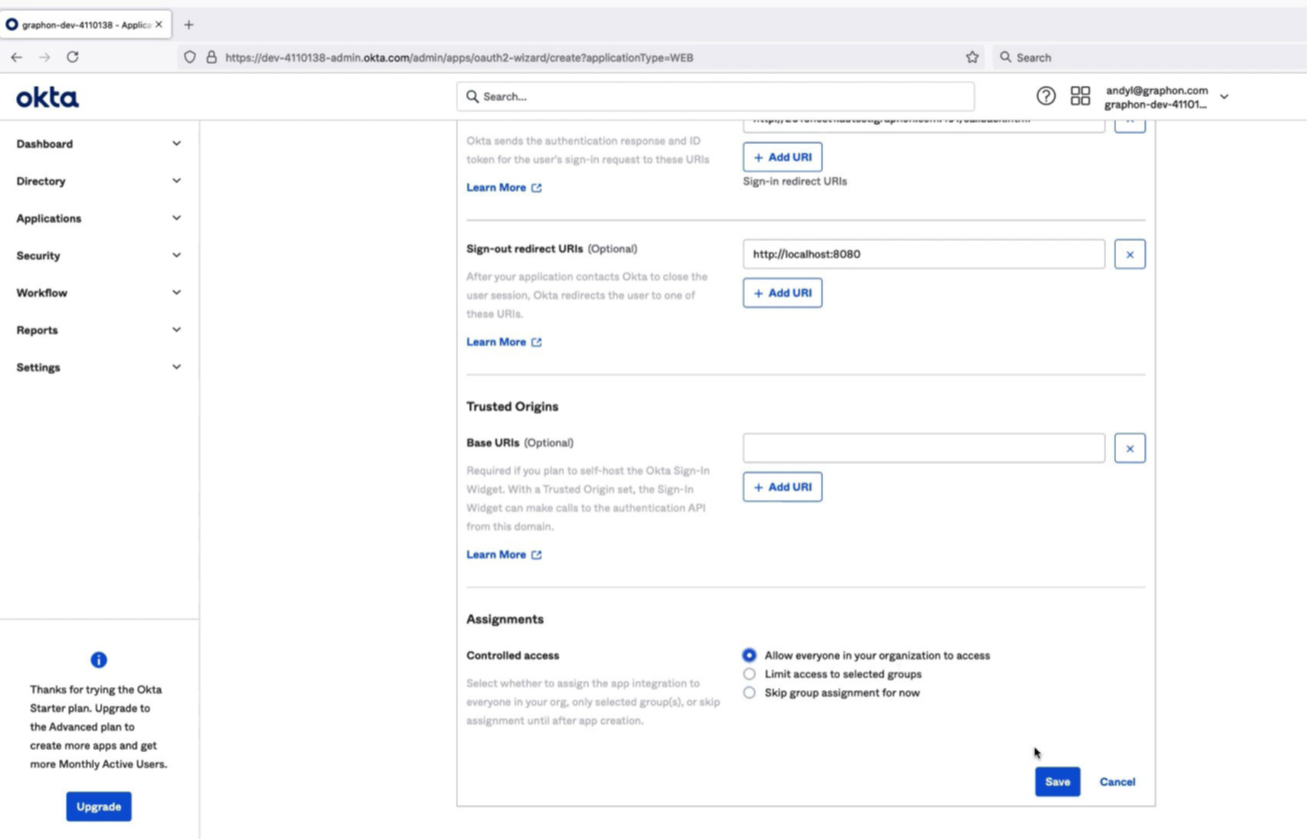Open Applications in the sidebar
Screen dimensions: 1307x839
[x=49, y=218]
